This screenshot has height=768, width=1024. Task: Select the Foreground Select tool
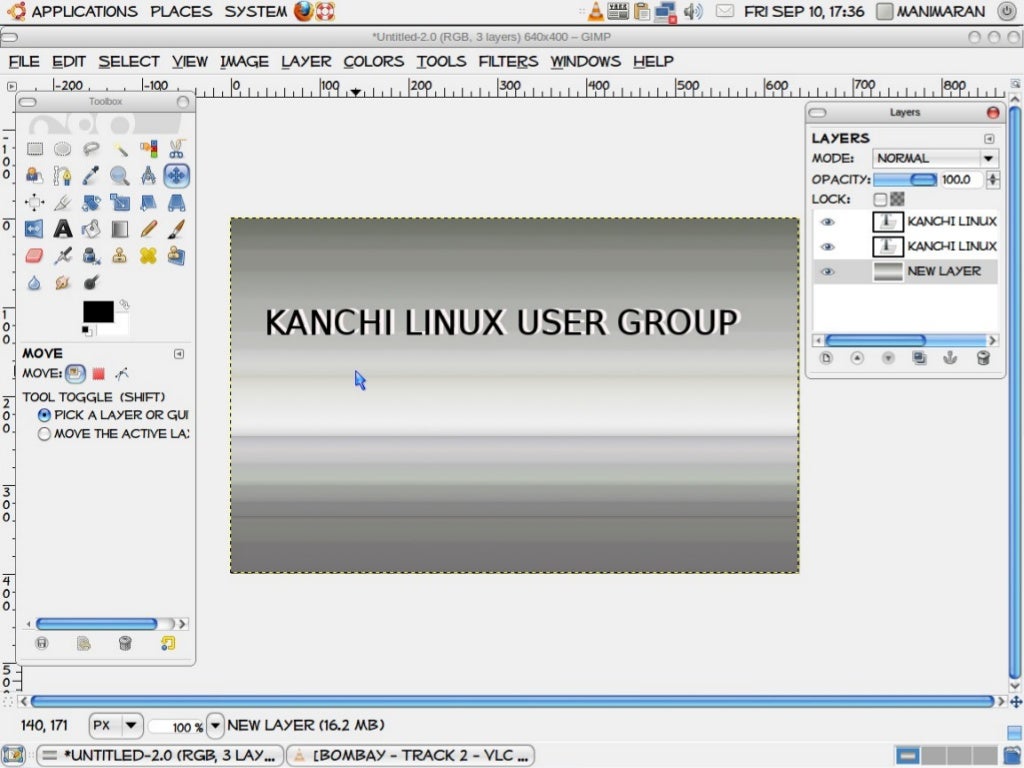[35, 176]
